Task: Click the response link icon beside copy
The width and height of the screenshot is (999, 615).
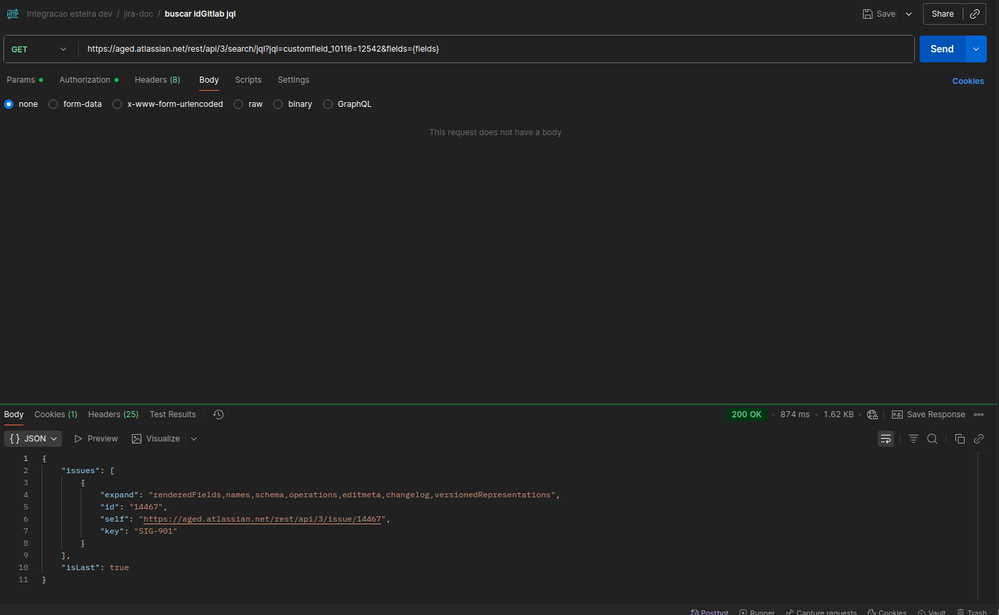Action: click(979, 438)
